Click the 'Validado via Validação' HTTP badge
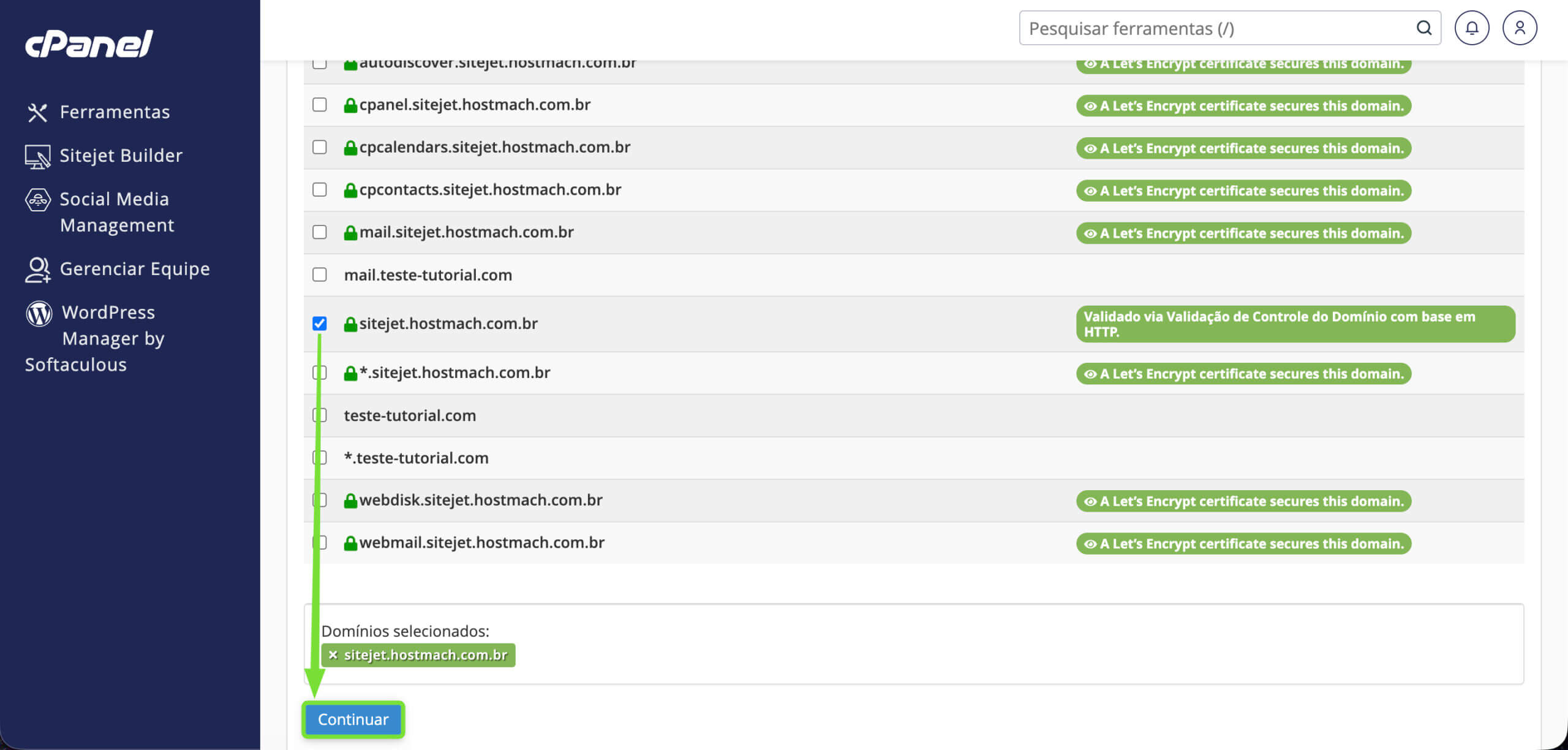This screenshot has height=750, width=1568. 1296,324
